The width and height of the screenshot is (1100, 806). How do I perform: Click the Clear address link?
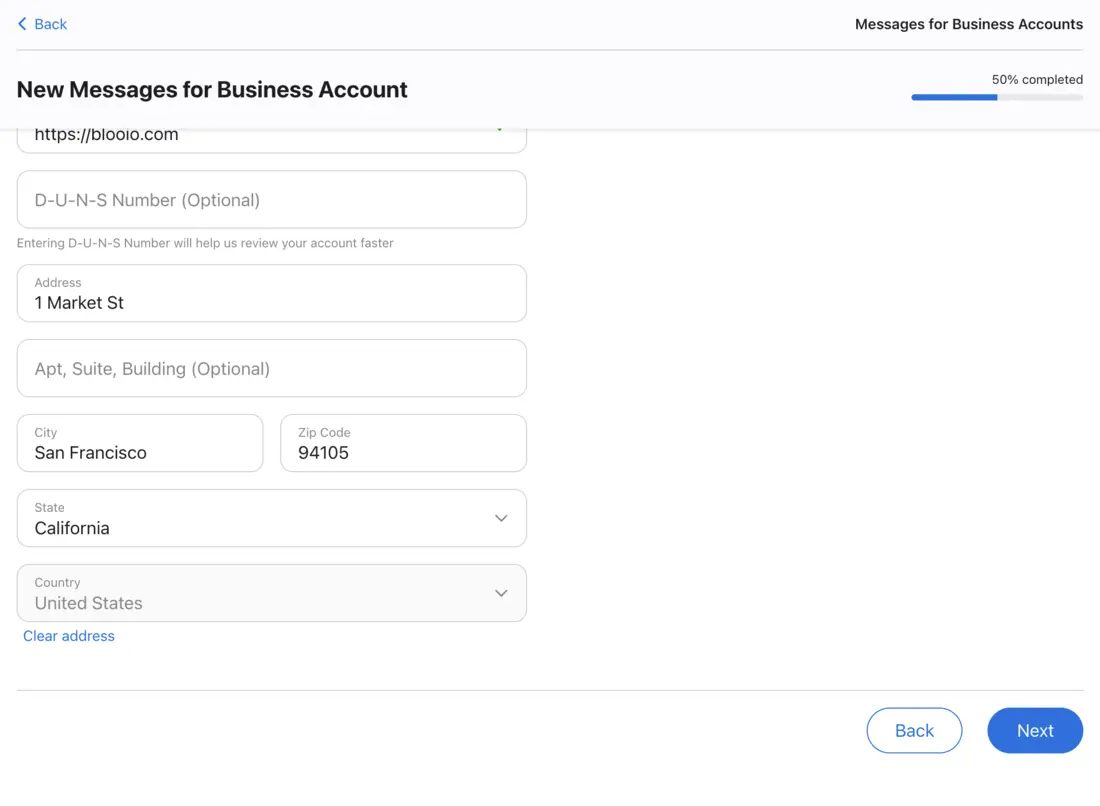69,636
